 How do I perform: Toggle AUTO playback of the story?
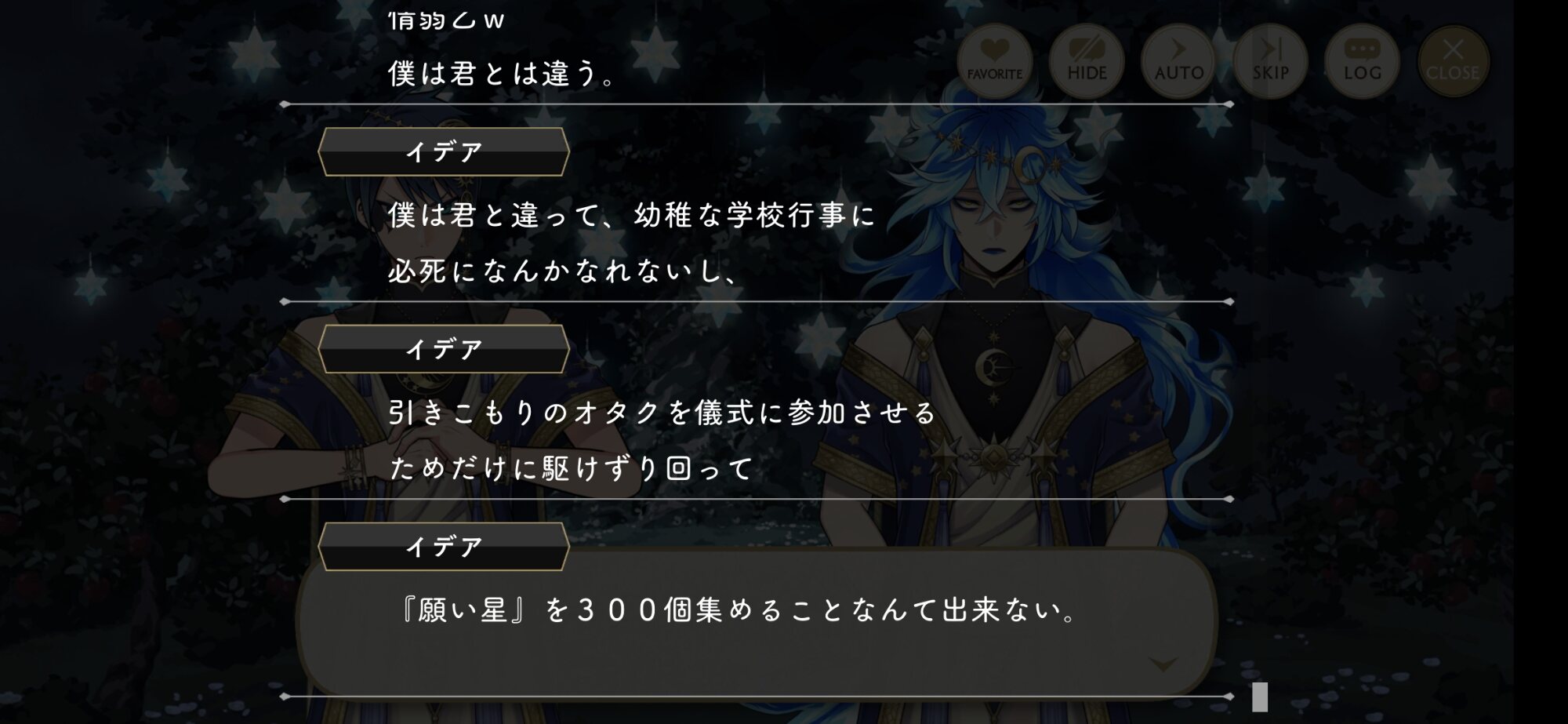pos(1178,61)
